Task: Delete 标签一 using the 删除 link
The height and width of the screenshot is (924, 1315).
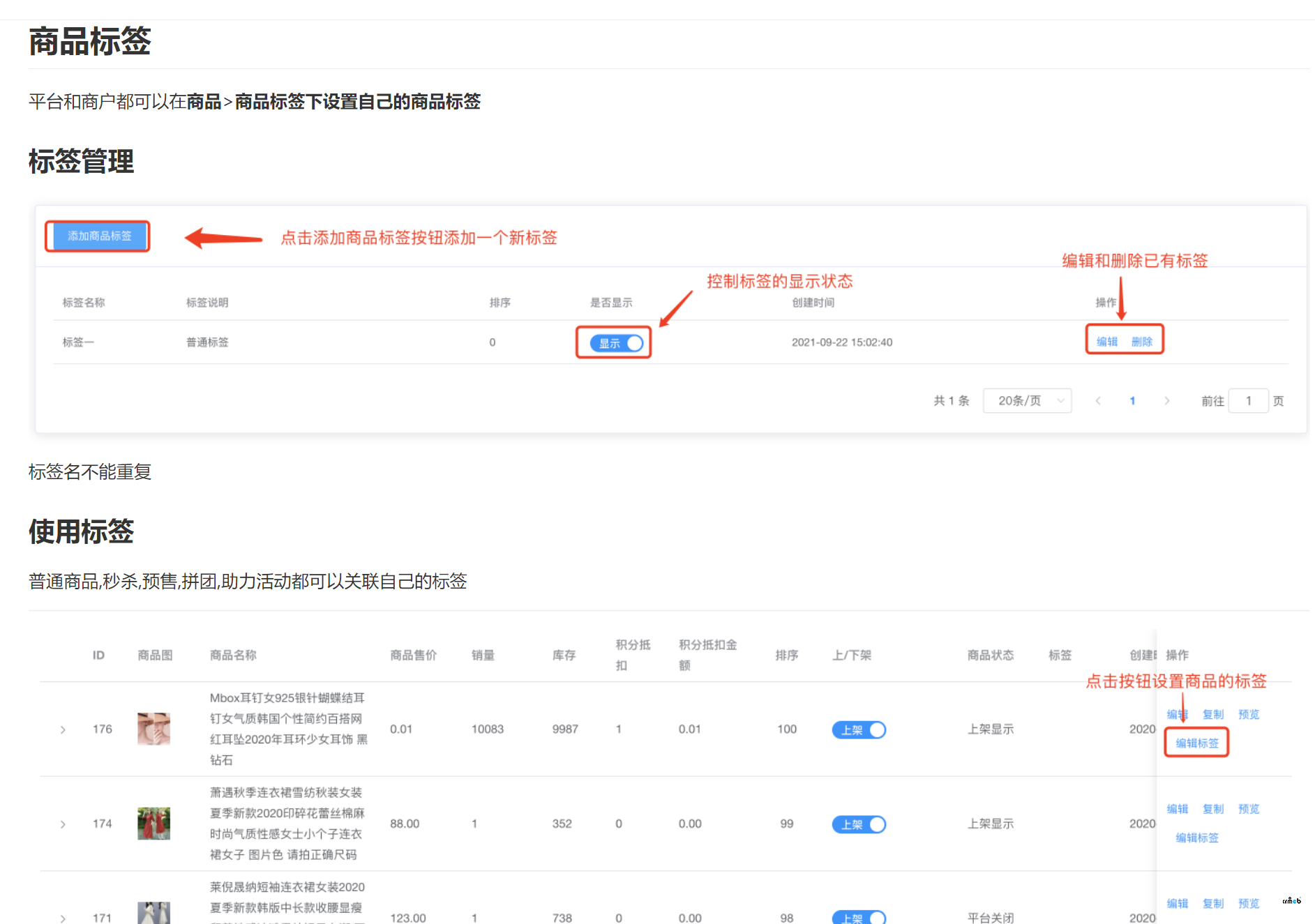Action: click(x=1141, y=342)
